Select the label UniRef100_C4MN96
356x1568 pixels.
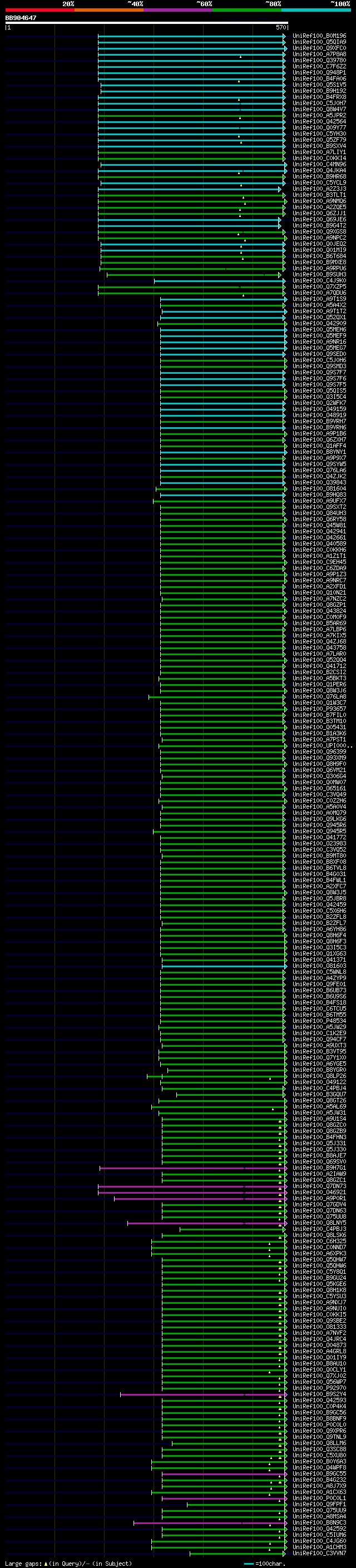(319, 164)
